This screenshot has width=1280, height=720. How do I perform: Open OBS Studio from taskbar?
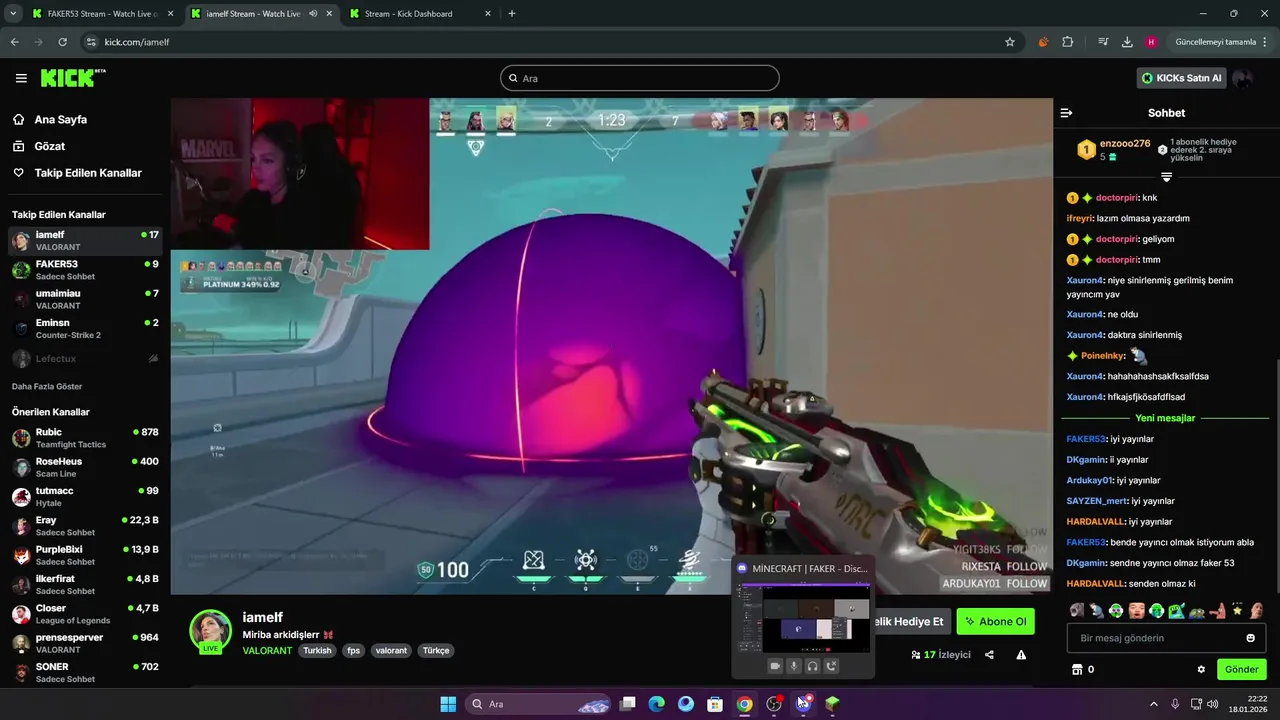(x=773, y=704)
